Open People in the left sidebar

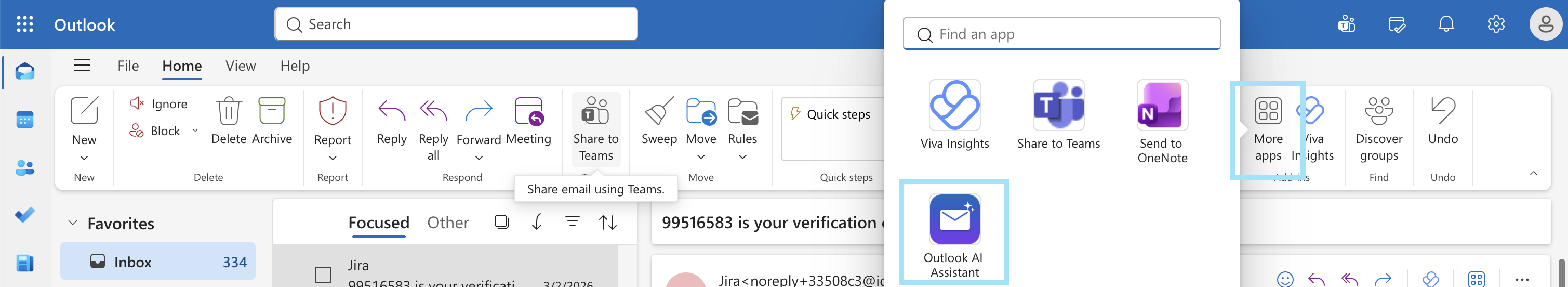click(25, 167)
